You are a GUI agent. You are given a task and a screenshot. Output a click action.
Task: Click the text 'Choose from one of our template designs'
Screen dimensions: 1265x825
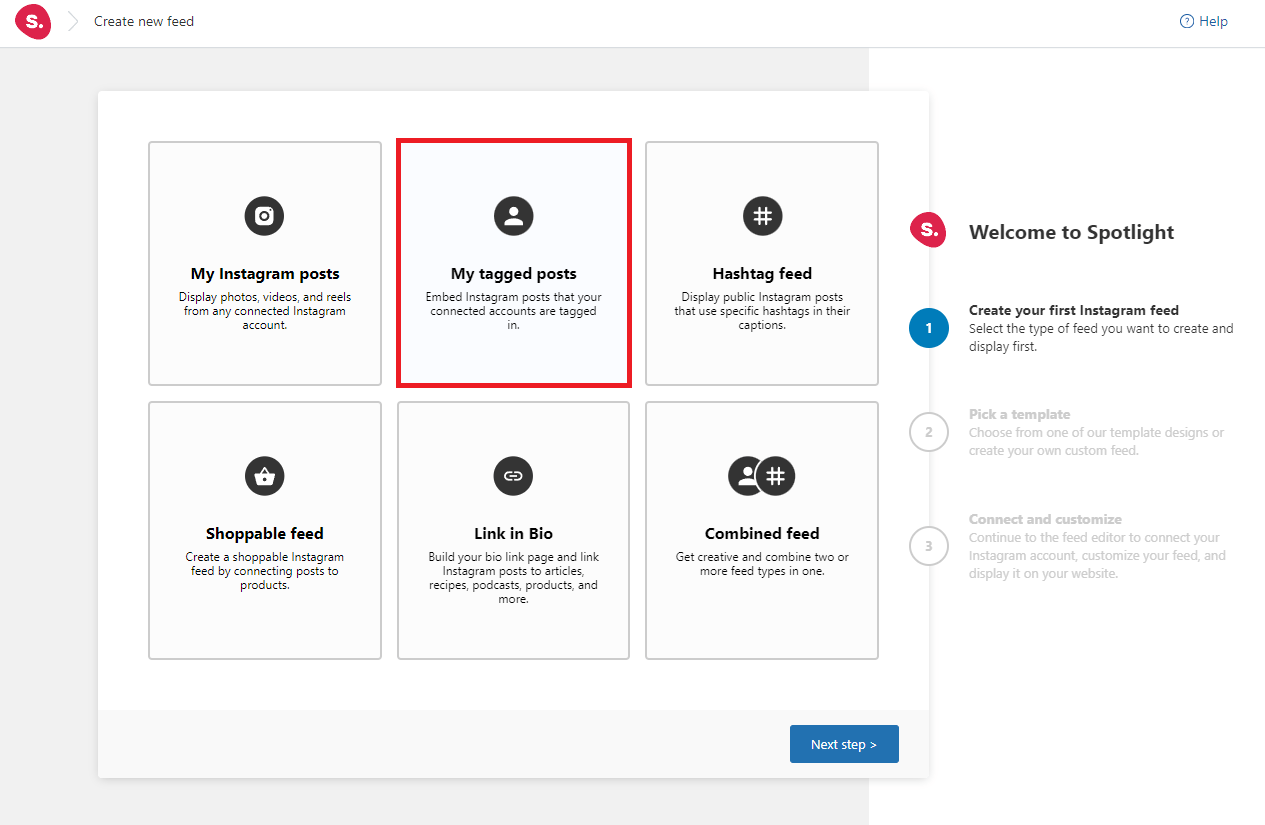pyautogui.click(x=1096, y=442)
